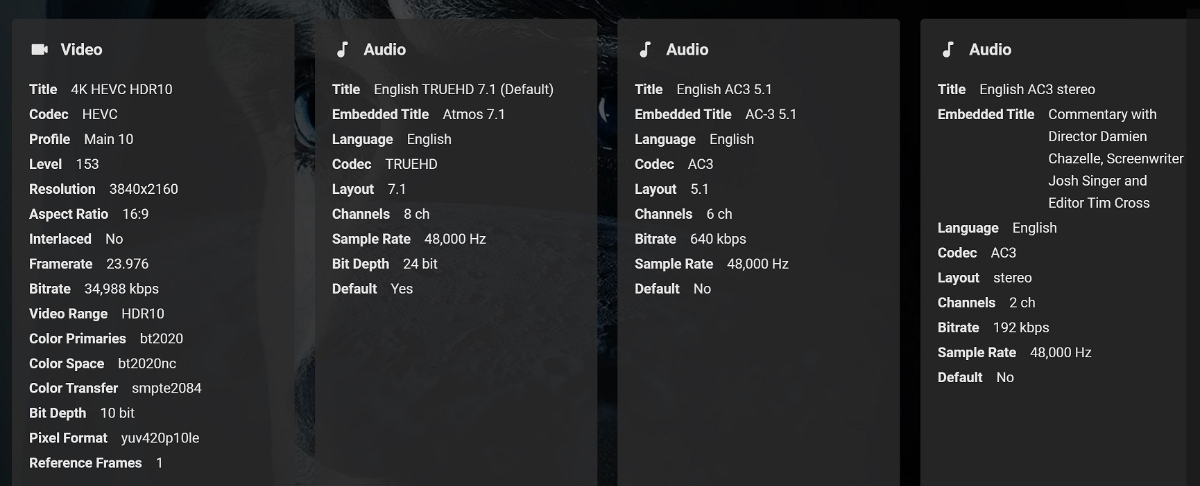The image size is (1200, 486).
Task: Click the 640 kbps bitrate value
Action: tap(718, 239)
